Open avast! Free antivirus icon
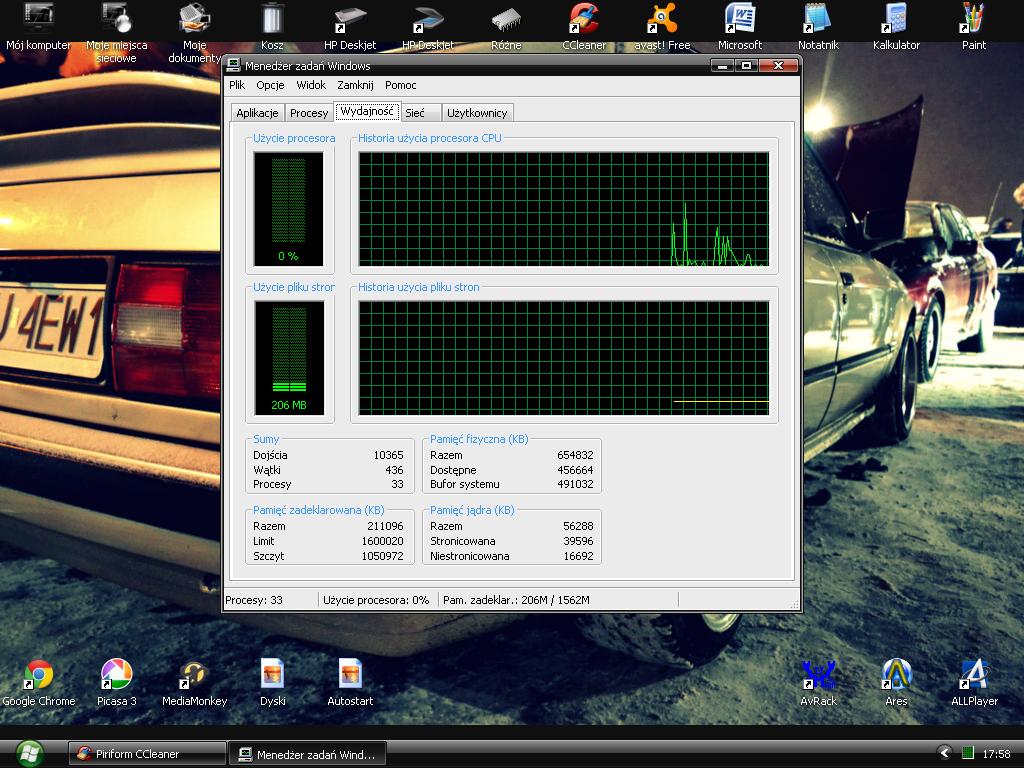The image size is (1024, 768). pyautogui.click(x=662, y=20)
